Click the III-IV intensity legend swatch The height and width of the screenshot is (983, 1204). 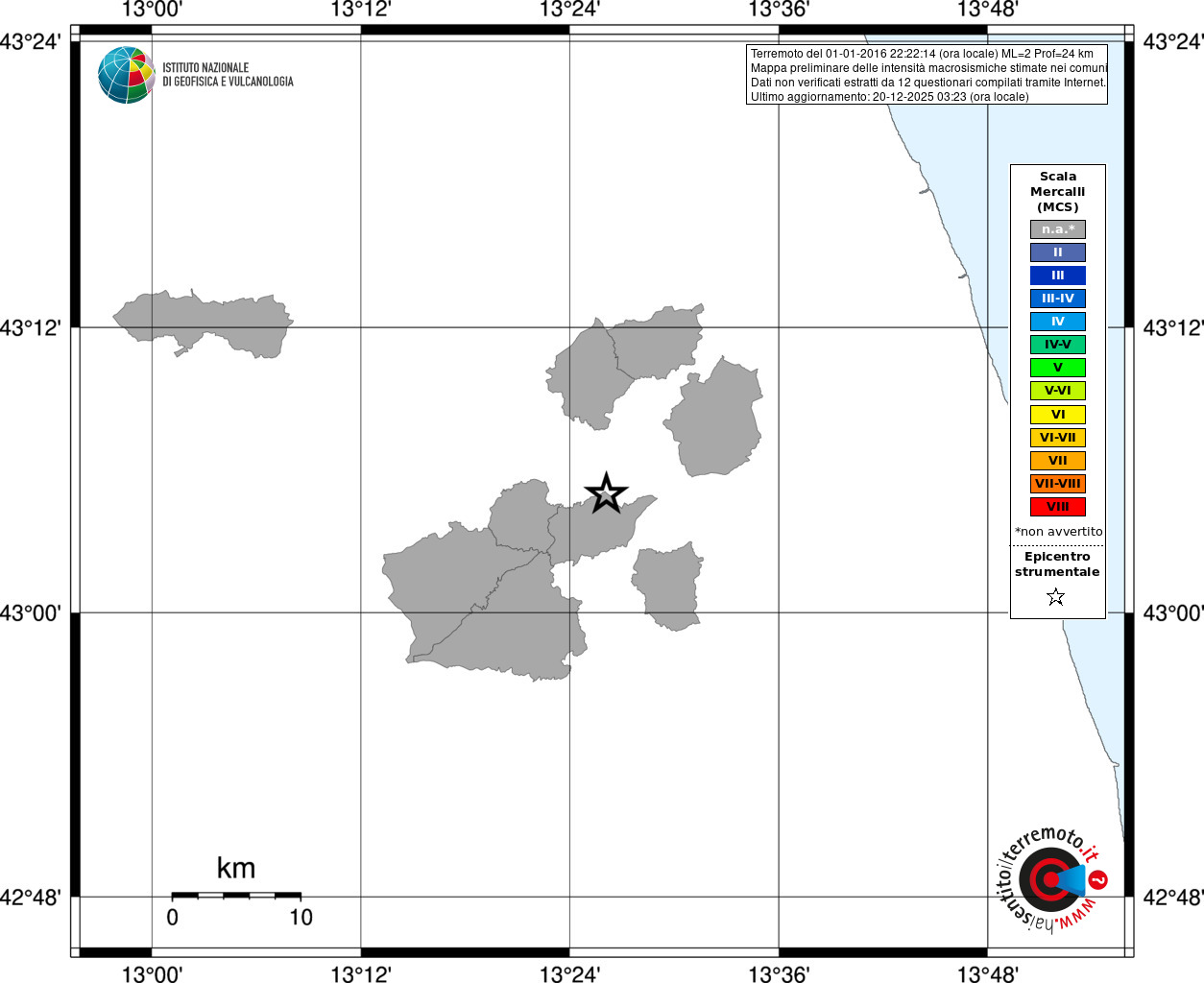click(1058, 299)
